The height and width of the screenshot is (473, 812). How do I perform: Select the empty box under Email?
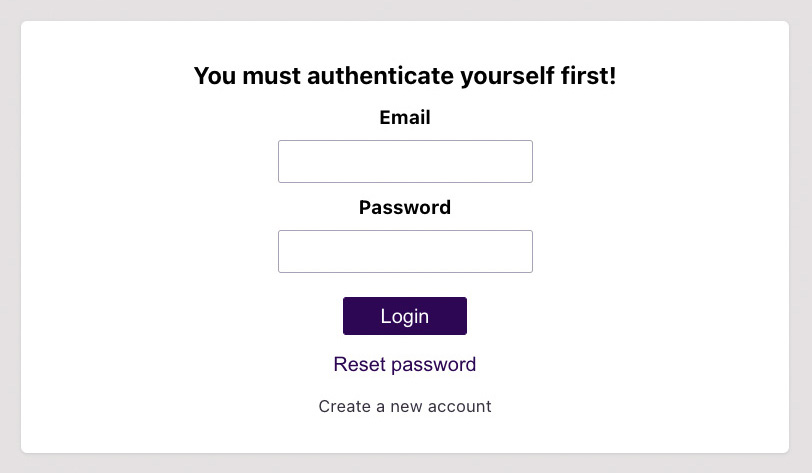[405, 161]
